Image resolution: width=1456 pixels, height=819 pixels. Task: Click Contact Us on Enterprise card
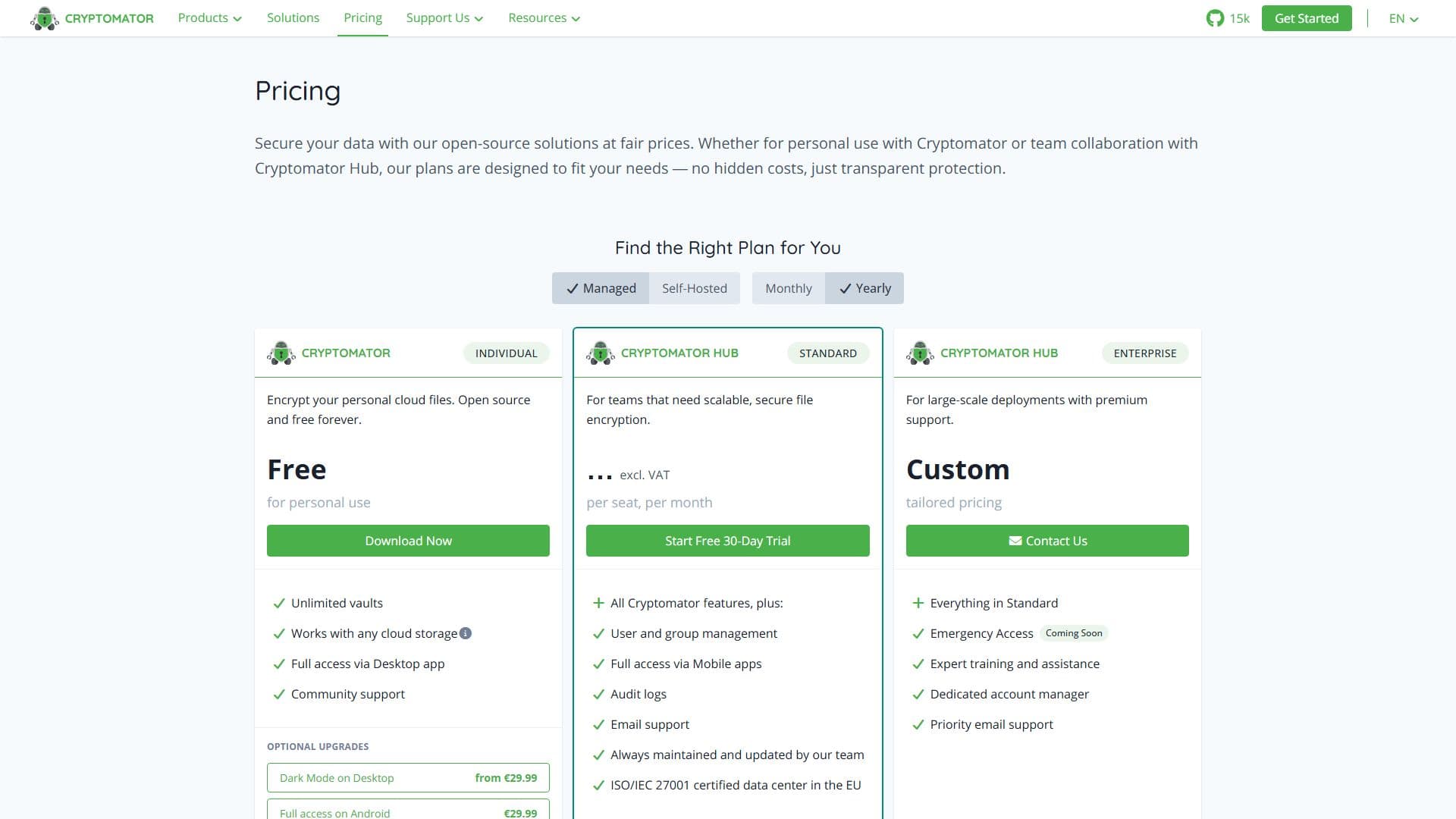tap(1047, 541)
